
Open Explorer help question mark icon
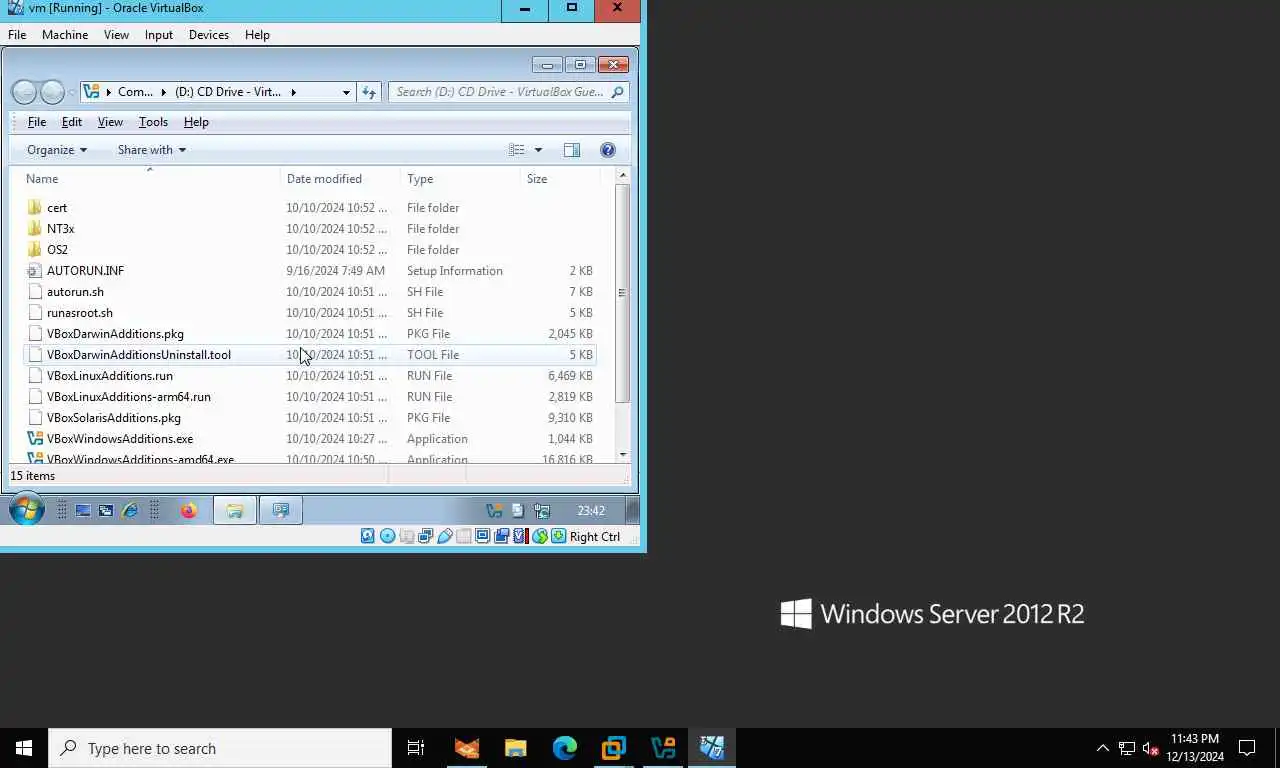[x=607, y=150]
